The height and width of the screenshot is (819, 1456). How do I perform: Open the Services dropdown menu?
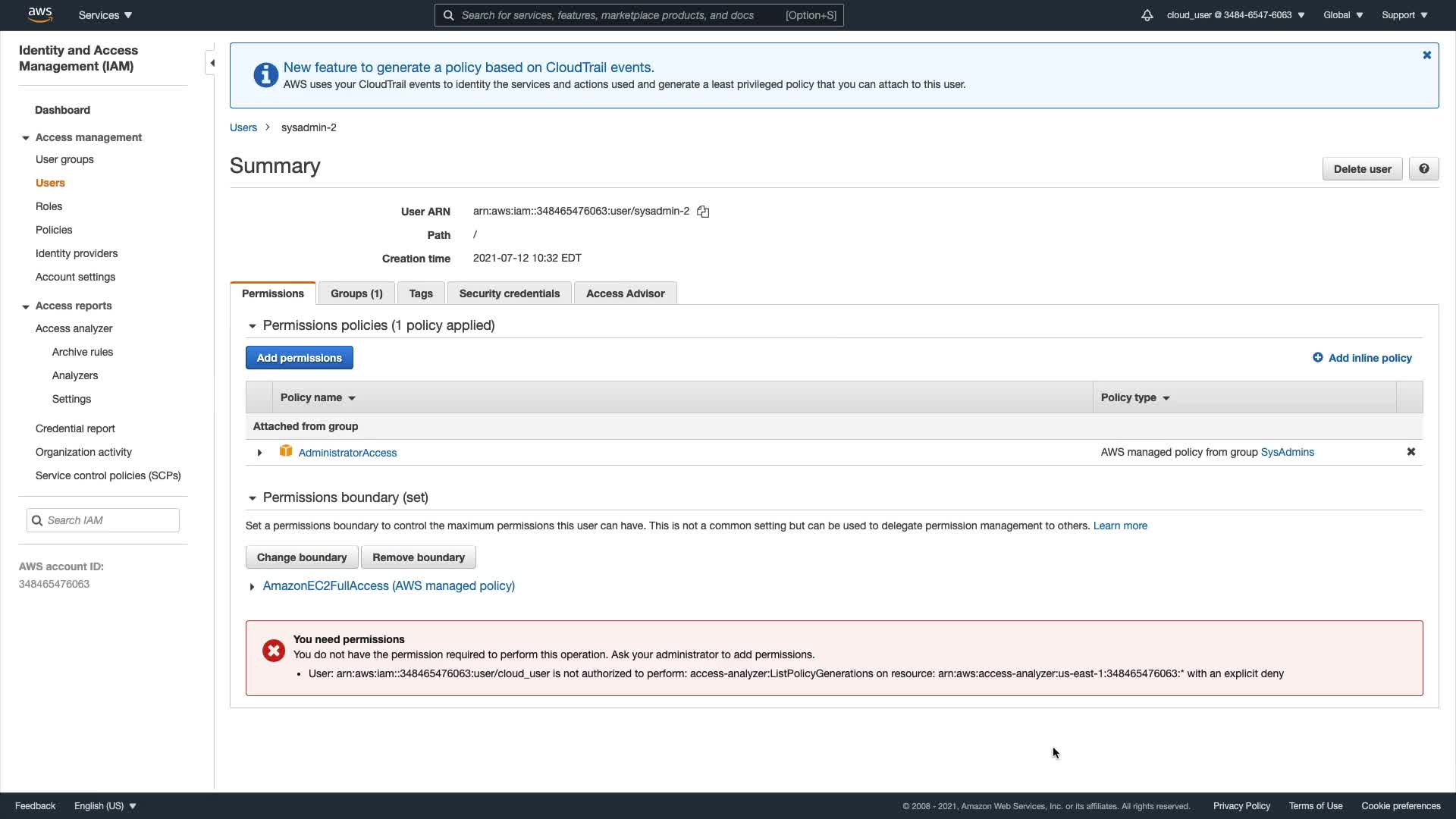(x=105, y=15)
